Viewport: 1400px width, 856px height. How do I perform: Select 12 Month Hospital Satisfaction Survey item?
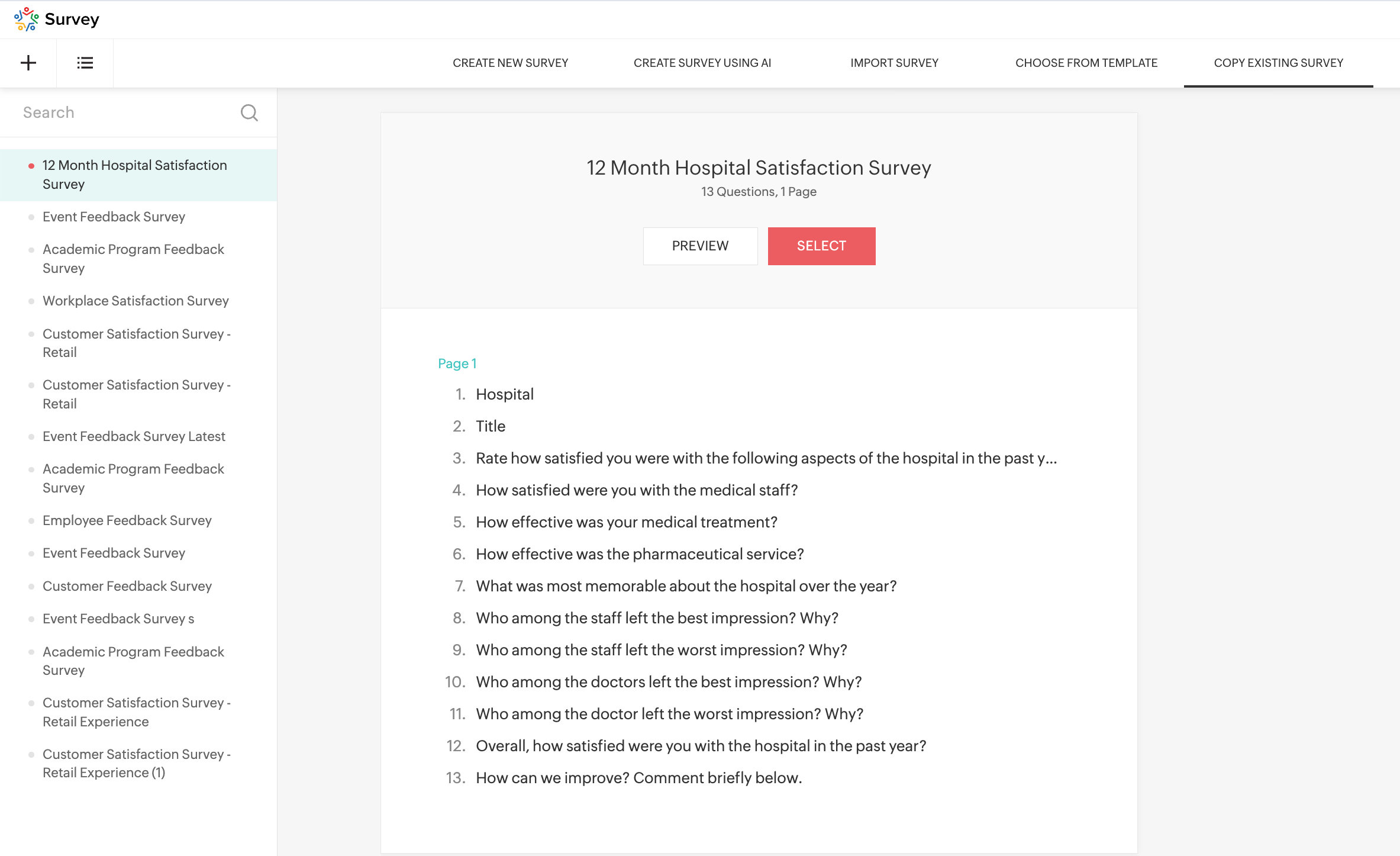pos(138,175)
